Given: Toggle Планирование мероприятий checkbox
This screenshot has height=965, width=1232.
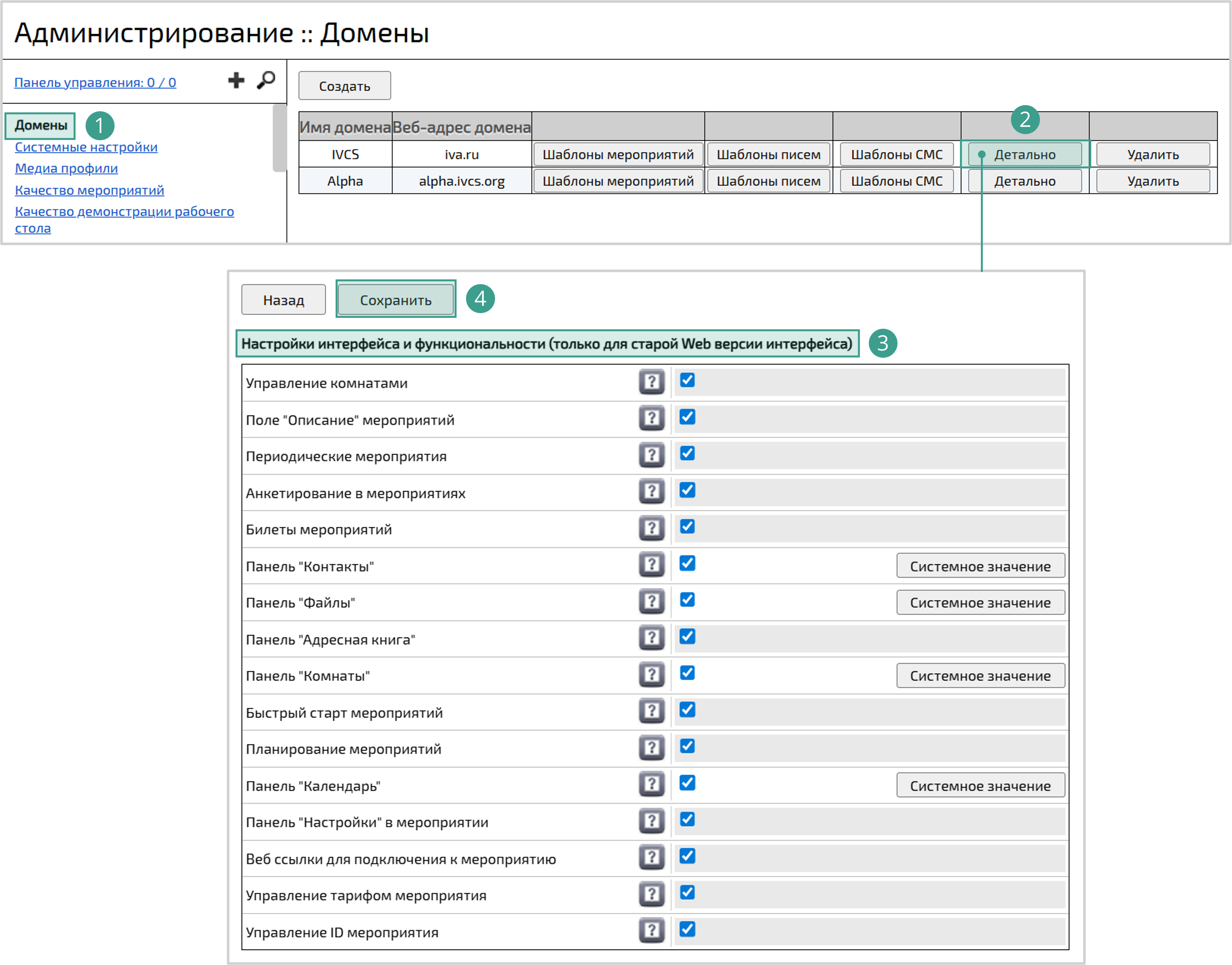Looking at the screenshot, I should (687, 746).
